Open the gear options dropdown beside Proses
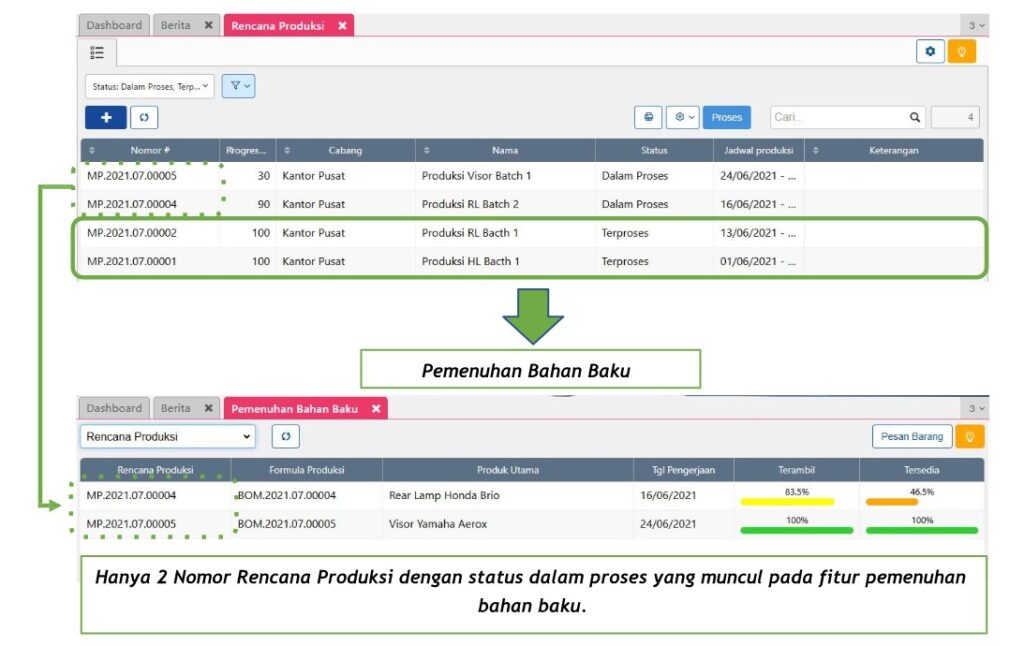This screenshot has height=646, width=1024. coord(683,118)
